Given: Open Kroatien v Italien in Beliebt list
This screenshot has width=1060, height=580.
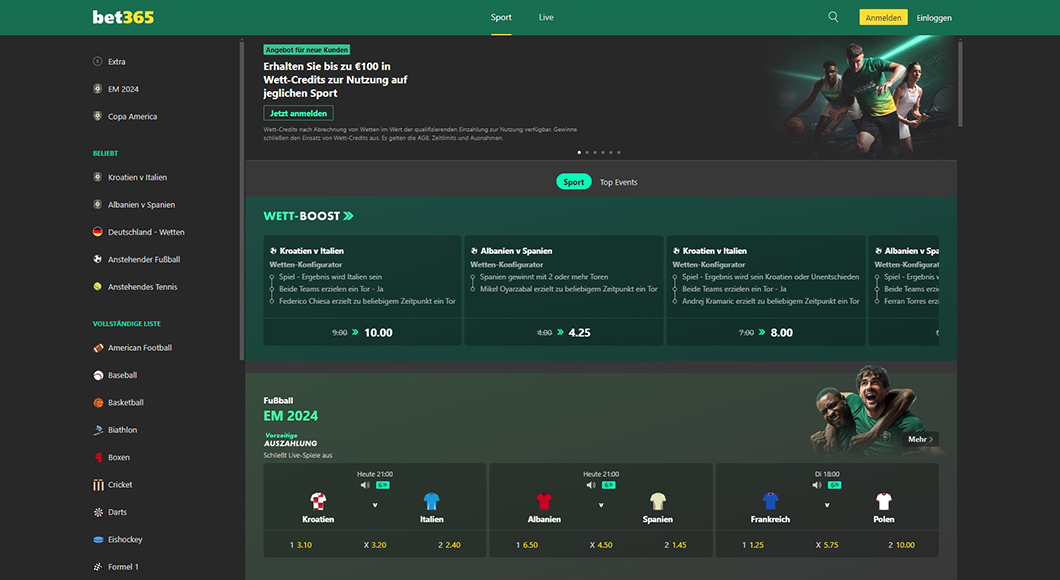Looking at the screenshot, I should (137, 177).
